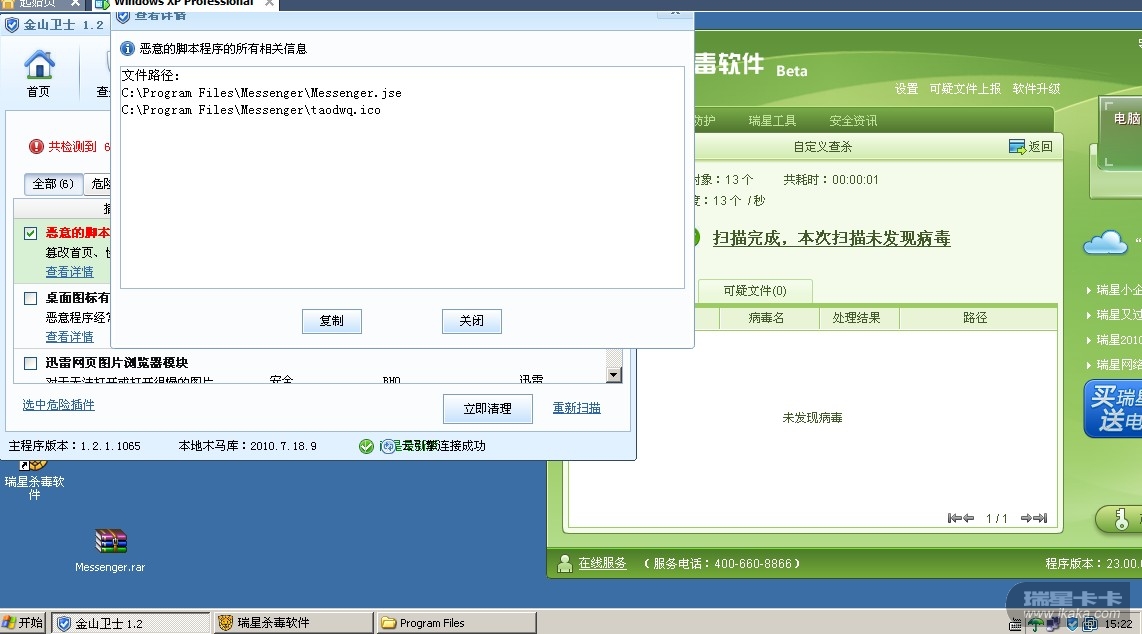The width and height of the screenshot is (1142, 634).
Task: Switch to 瑞星工具 tab
Action: [772, 121]
